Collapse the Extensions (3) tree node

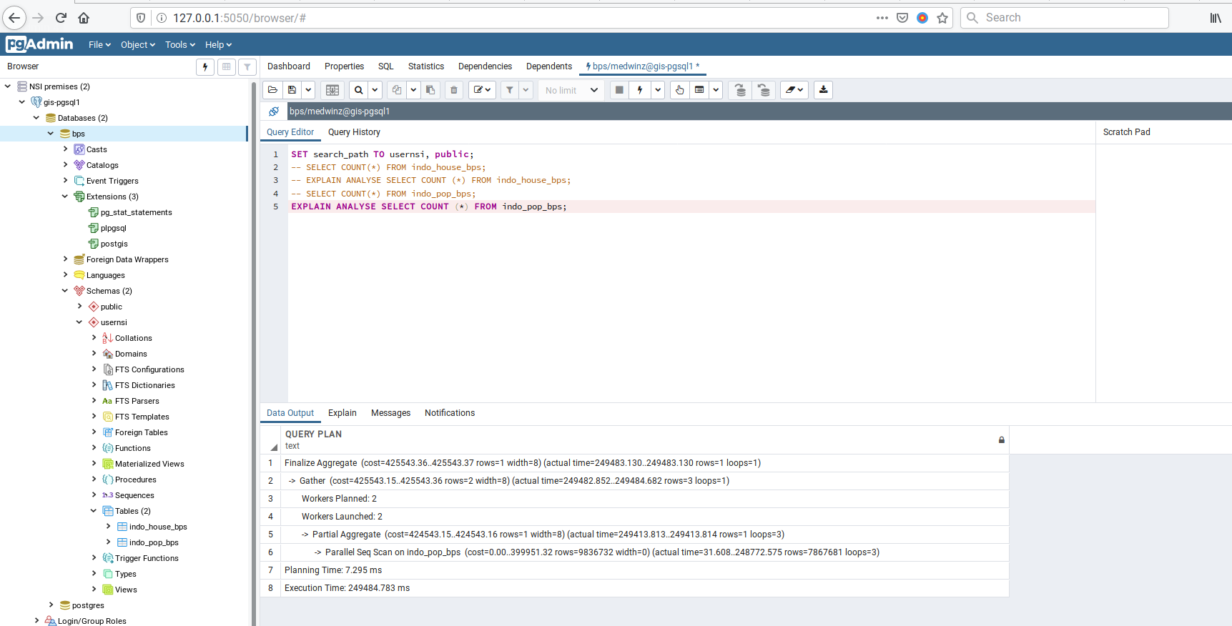pos(66,196)
